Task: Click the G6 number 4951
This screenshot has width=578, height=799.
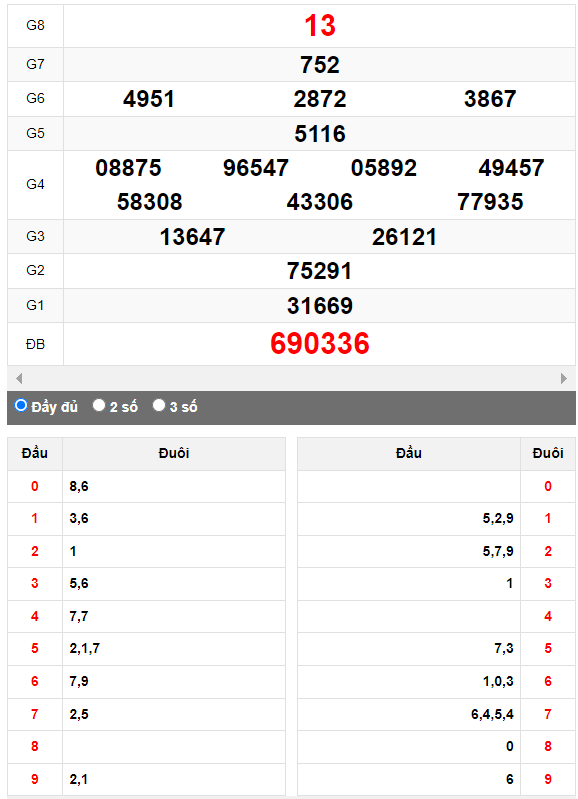Action: 149,99
